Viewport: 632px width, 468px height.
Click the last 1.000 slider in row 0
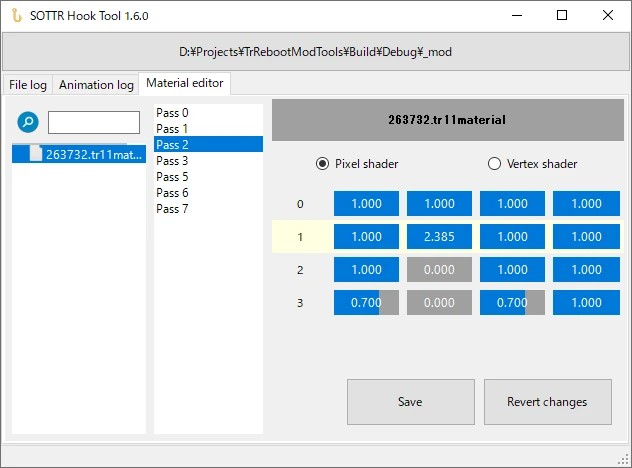[x=586, y=204]
